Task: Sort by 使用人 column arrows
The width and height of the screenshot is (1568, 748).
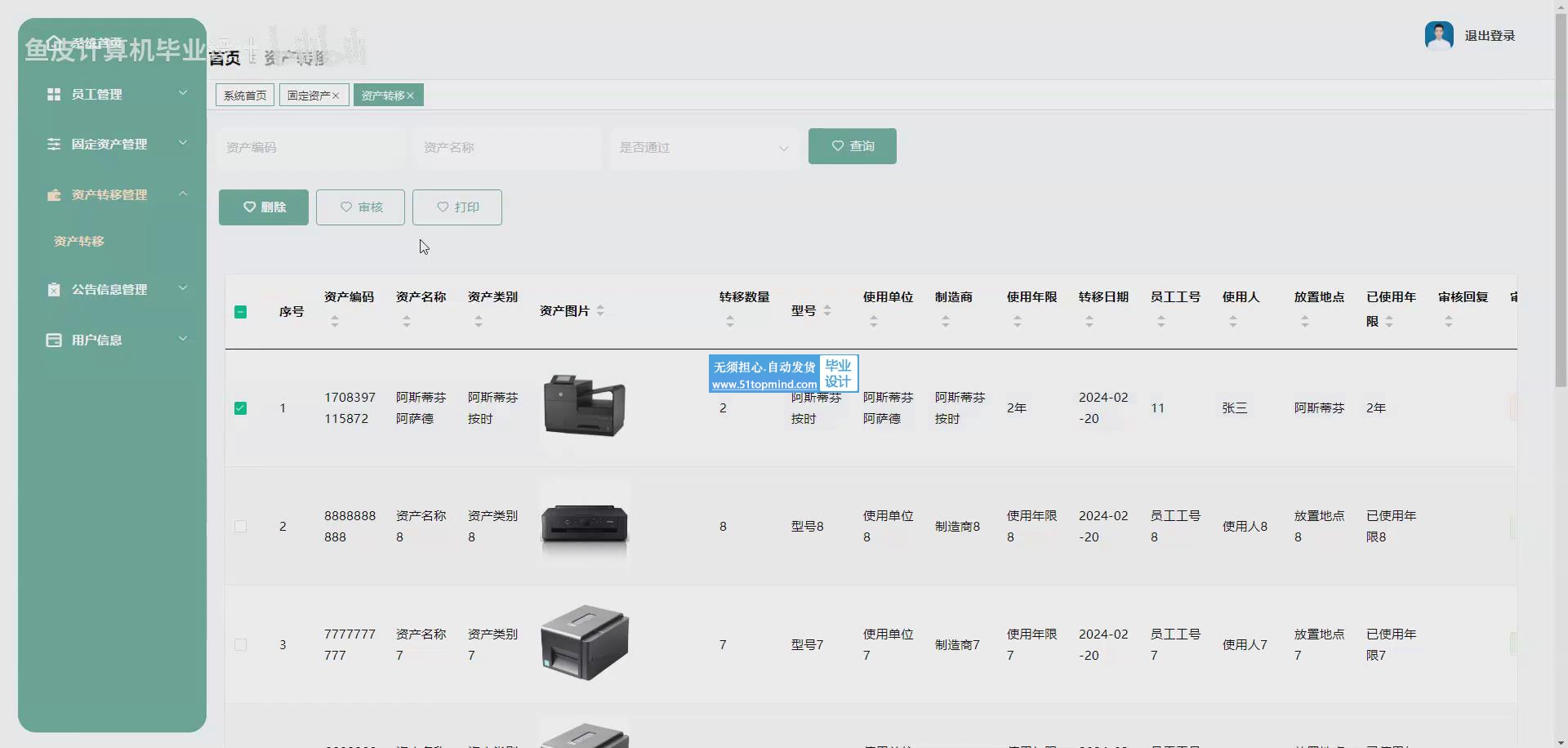Action: pos(1233,322)
